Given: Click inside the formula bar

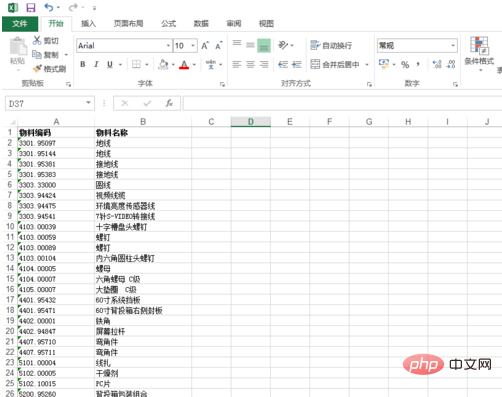Looking at the screenshot, I should click(x=342, y=103).
